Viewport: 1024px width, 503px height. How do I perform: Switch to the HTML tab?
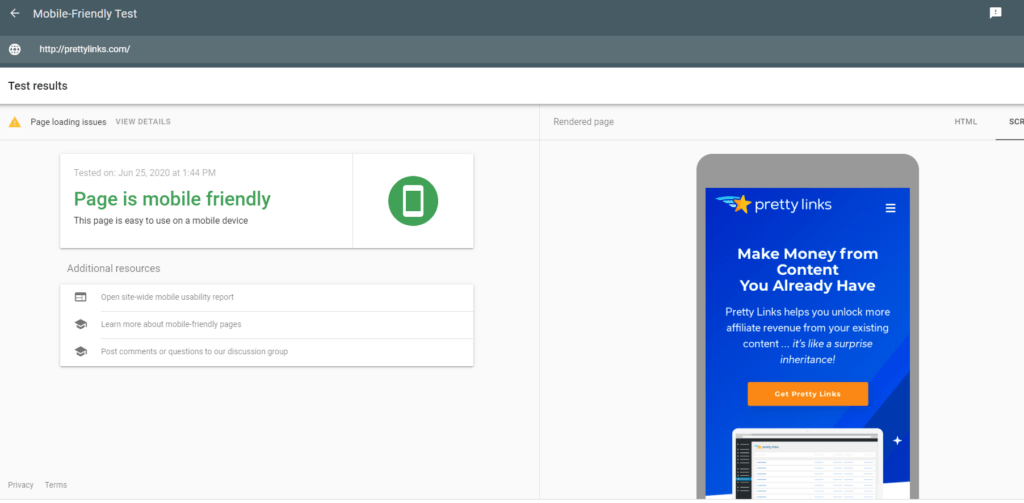[965, 122]
